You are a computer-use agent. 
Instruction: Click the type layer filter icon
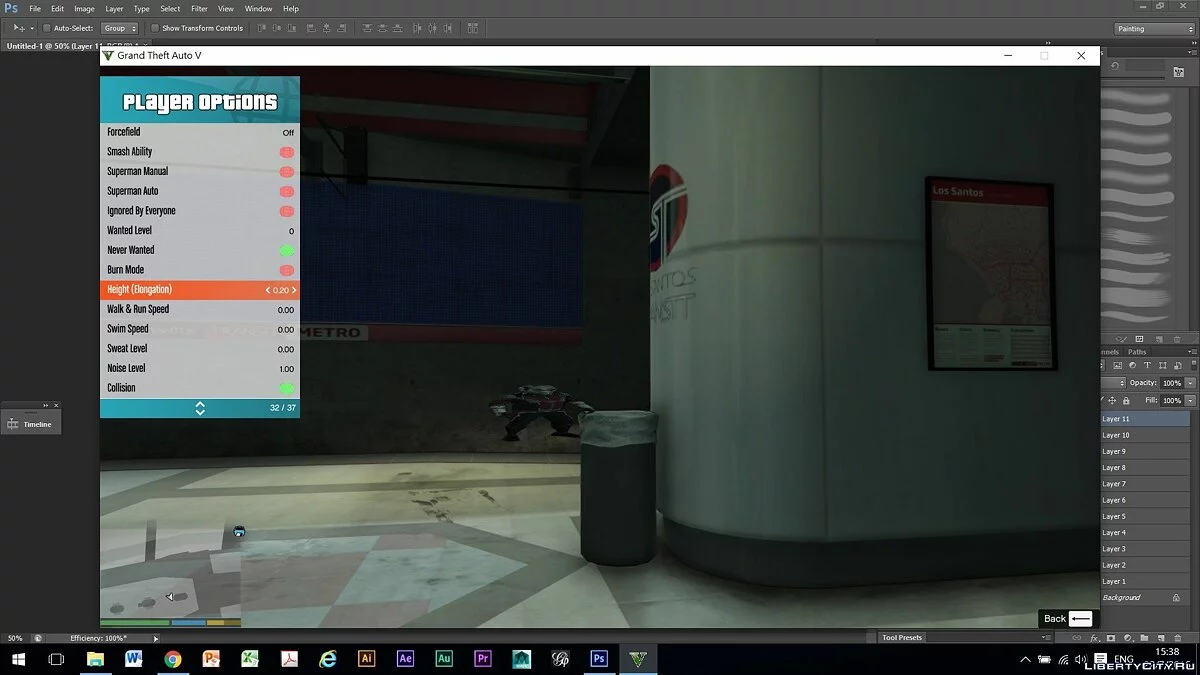pyautogui.click(x=1147, y=366)
